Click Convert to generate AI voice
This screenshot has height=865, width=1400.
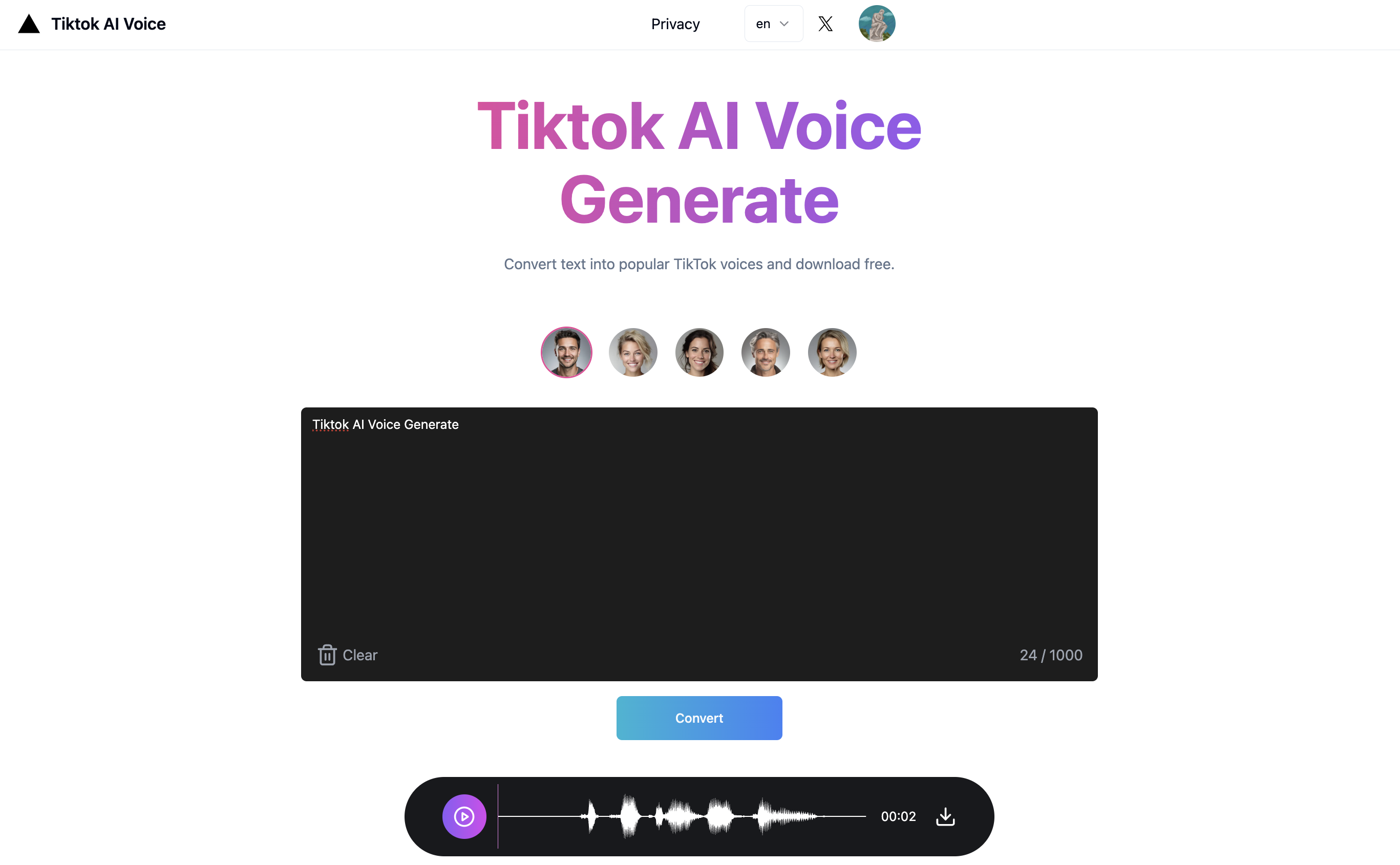point(699,717)
